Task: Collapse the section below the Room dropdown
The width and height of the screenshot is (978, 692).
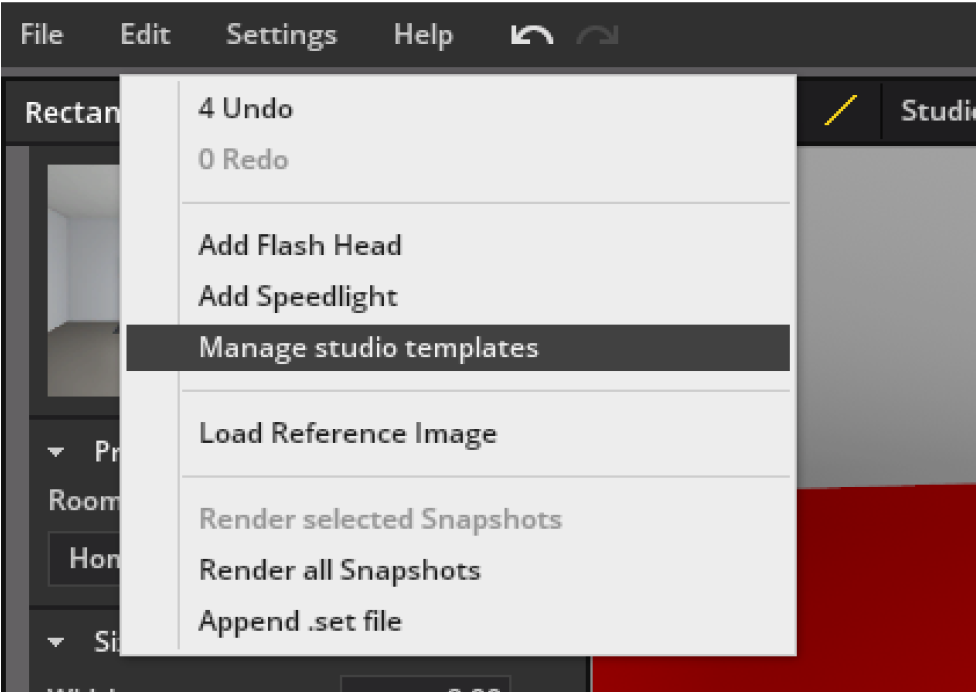Action: click(x=57, y=642)
